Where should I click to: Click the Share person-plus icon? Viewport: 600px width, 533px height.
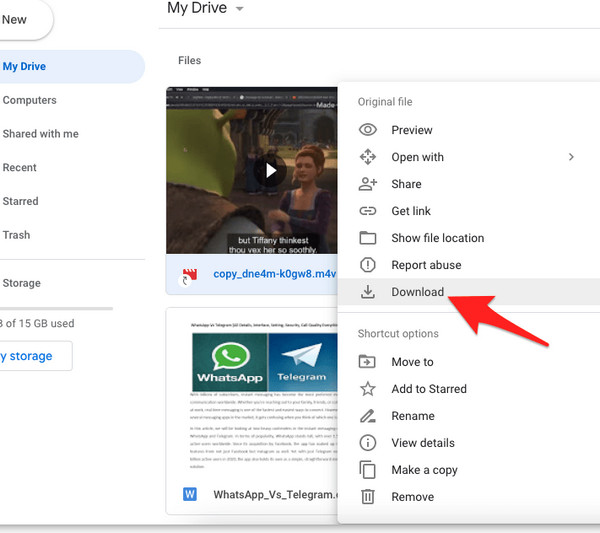tap(368, 184)
